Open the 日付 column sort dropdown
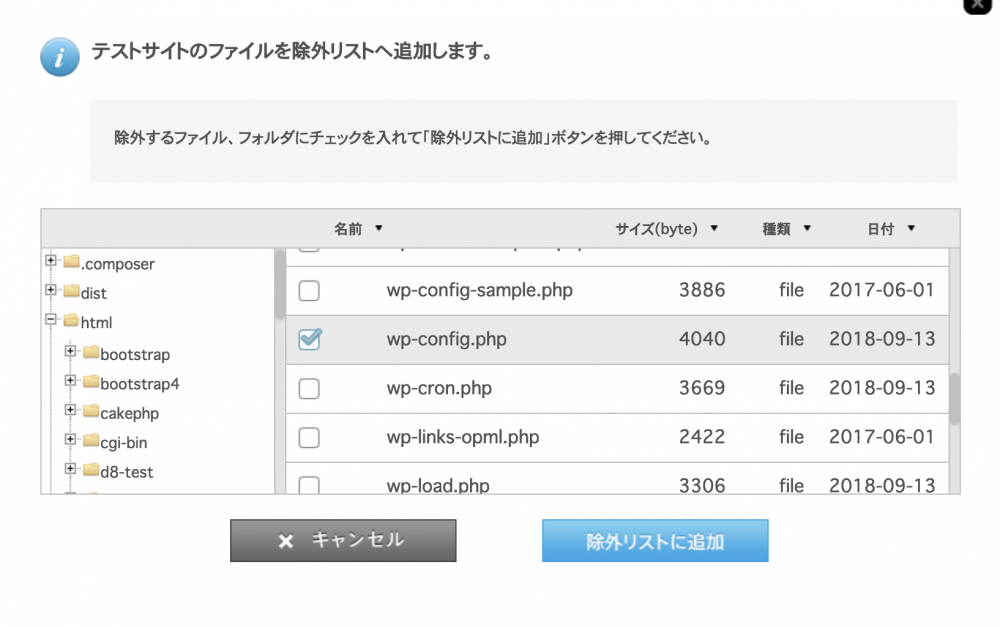 (x=912, y=228)
